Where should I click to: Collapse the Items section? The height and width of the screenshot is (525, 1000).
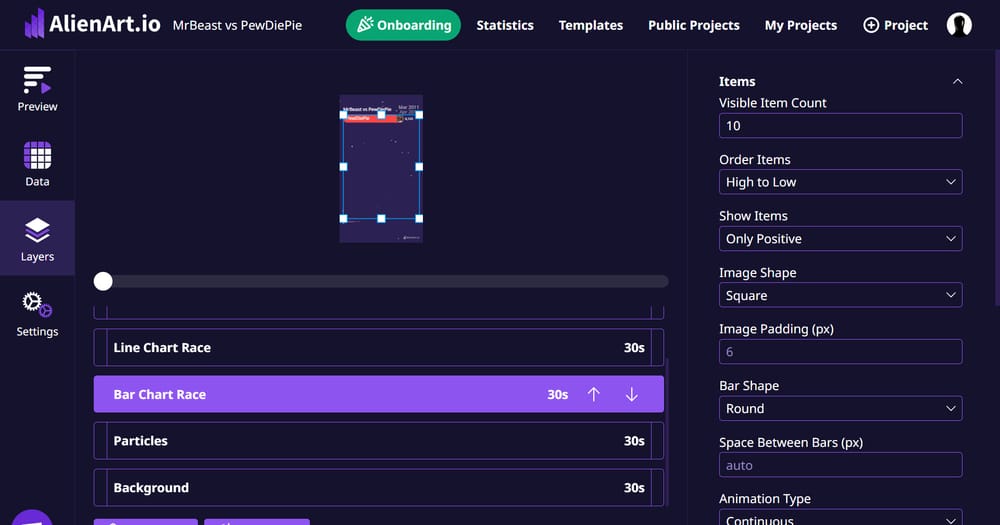tap(957, 82)
